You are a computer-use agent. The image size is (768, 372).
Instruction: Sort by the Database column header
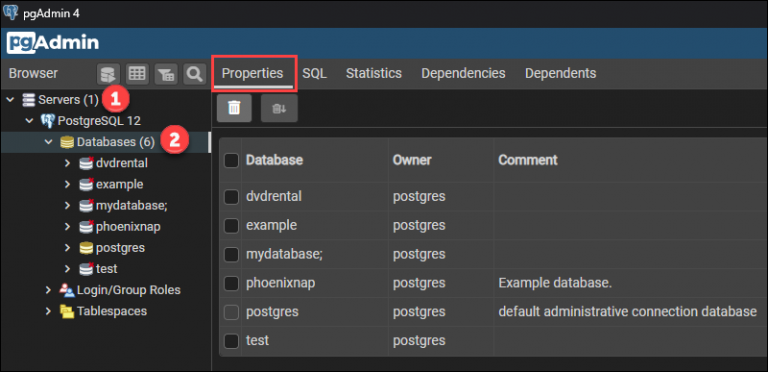click(x=274, y=160)
